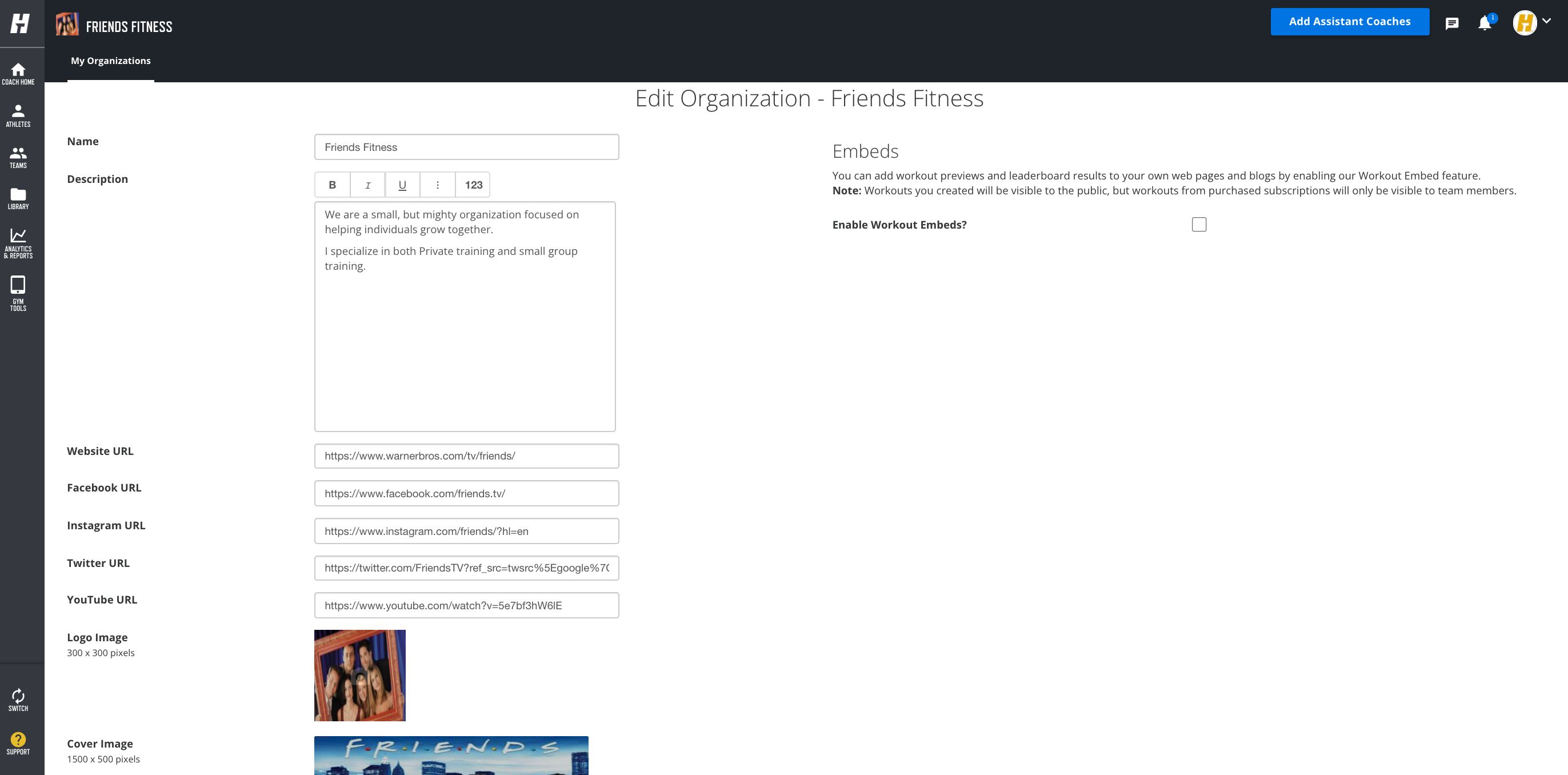Click the FRIENDS FITNESS header title
Viewport: 1568px width, 775px height.
129,27
